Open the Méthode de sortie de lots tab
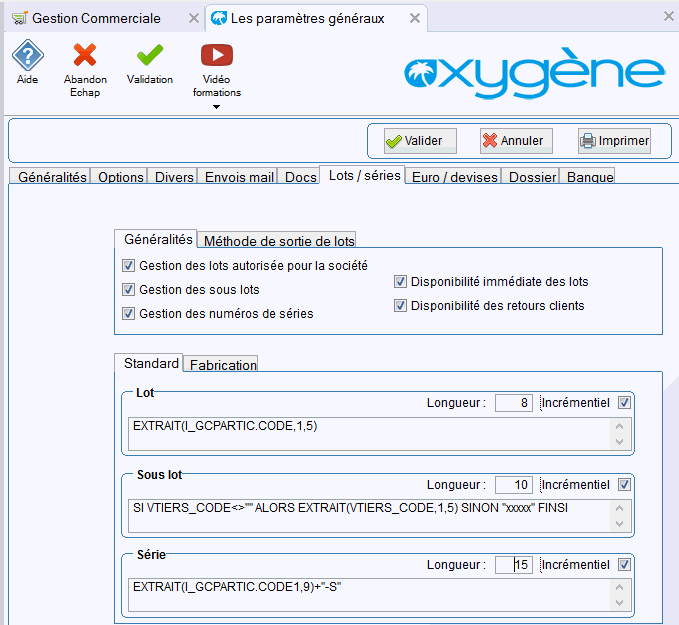Screen dimensions: 679x625 279,240
